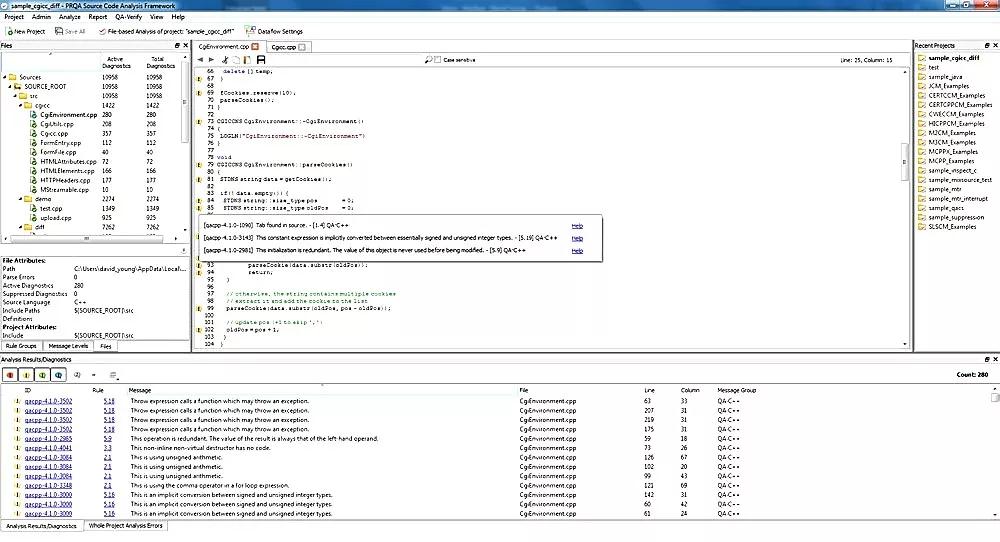Viewport: 1000px width, 542px height.
Task: Run File-based Analysis of project sample_cgicc_diff
Action: tap(166, 31)
